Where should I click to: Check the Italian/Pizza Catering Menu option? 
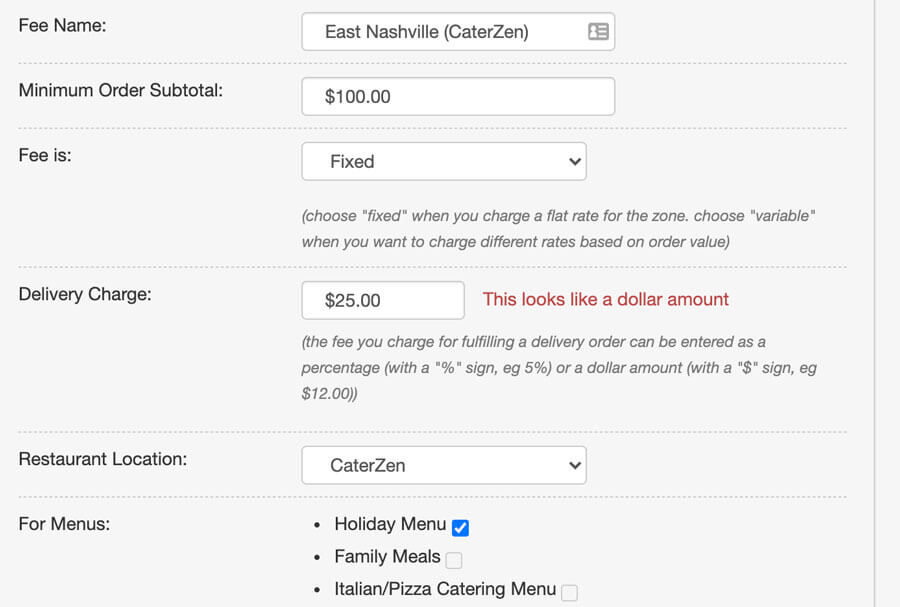(570, 590)
